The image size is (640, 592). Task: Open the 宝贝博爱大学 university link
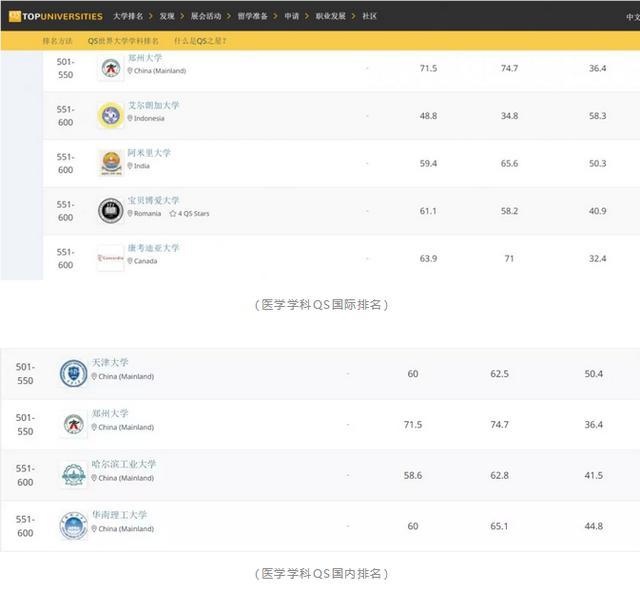coord(153,200)
